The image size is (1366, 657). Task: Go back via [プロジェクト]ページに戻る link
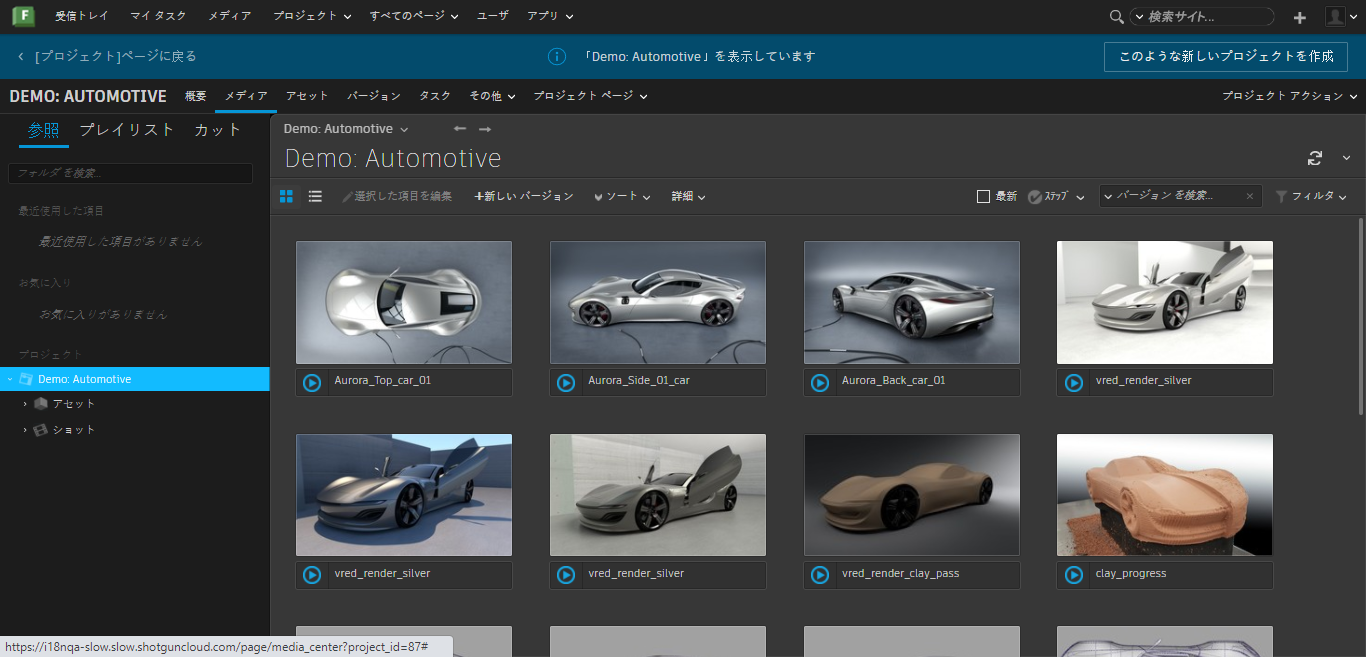point(106,57)
